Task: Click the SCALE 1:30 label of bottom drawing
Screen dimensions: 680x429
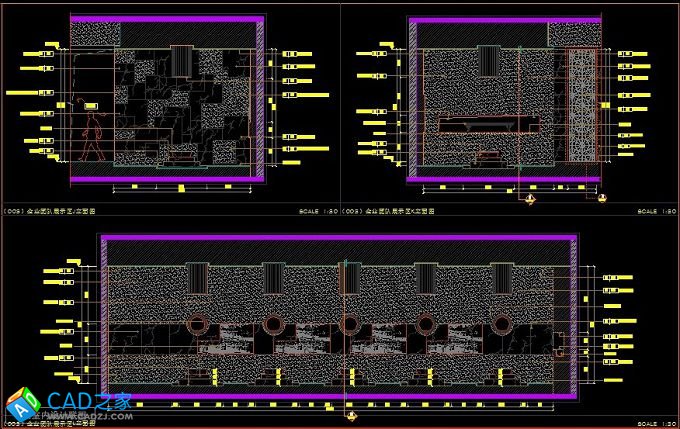Action: (655, 423)
